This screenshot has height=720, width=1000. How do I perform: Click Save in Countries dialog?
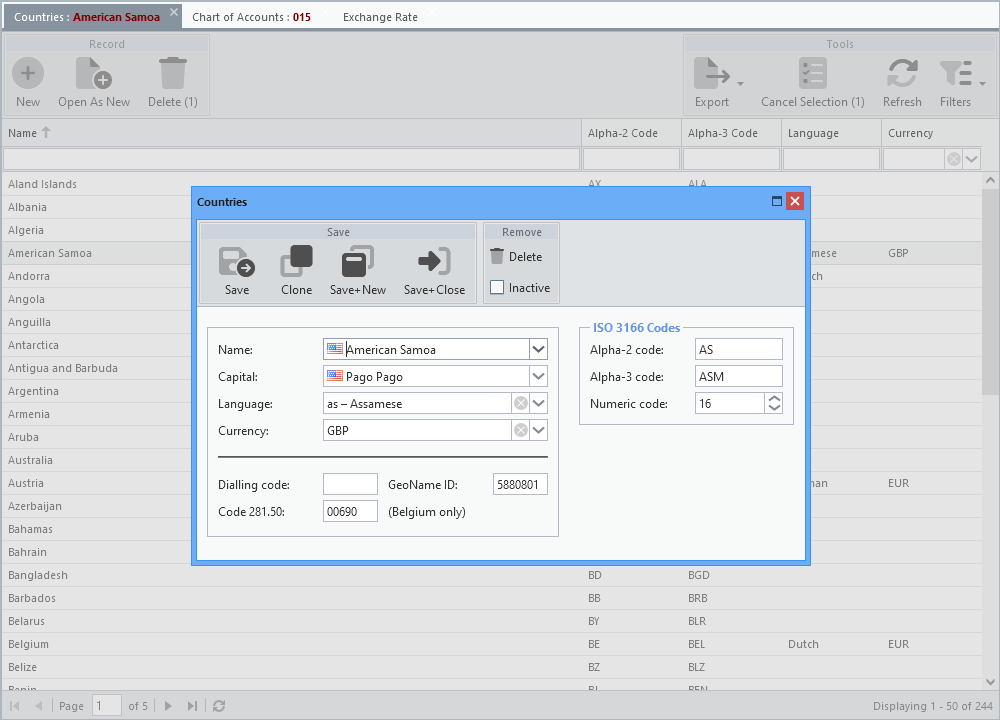[237, 271]
